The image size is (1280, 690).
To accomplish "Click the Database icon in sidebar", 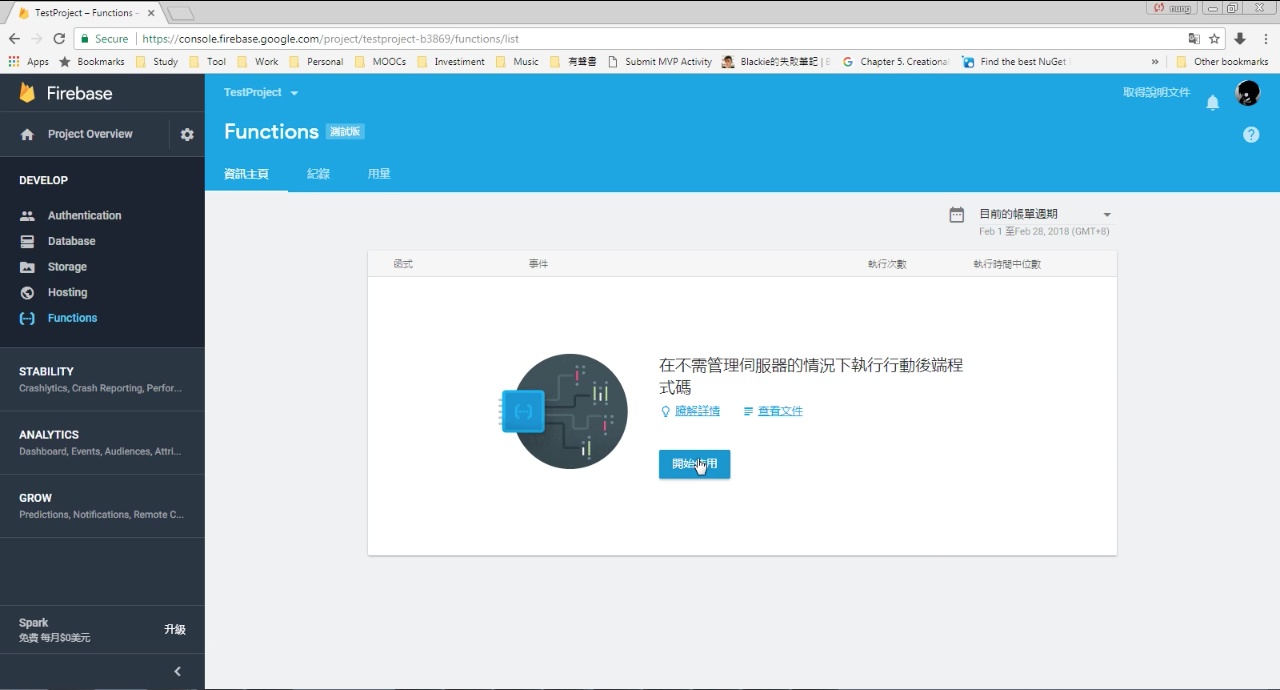I will pos(27,241).
